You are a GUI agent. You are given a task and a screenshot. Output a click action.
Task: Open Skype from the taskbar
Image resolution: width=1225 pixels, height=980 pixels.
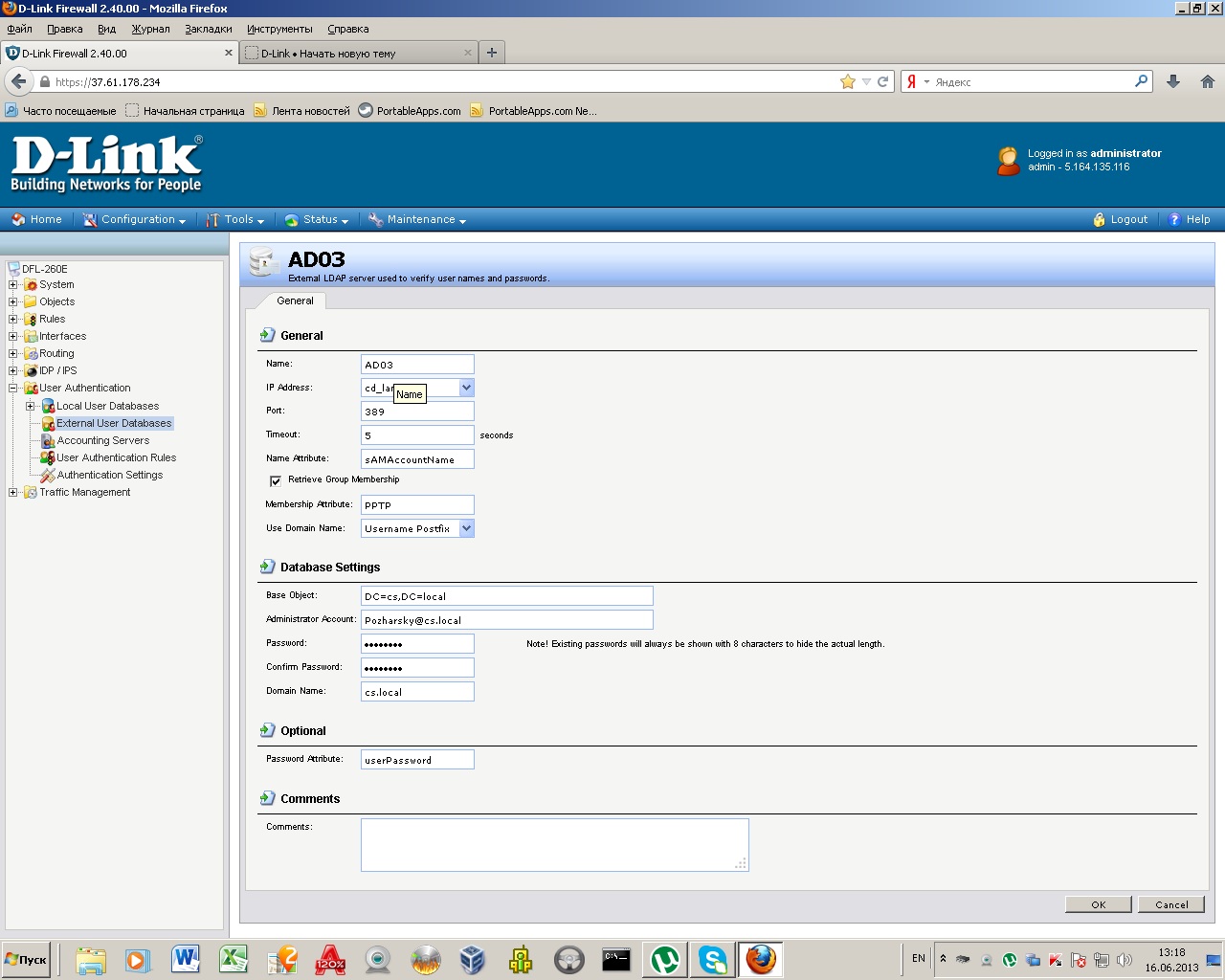pos(713,959)
